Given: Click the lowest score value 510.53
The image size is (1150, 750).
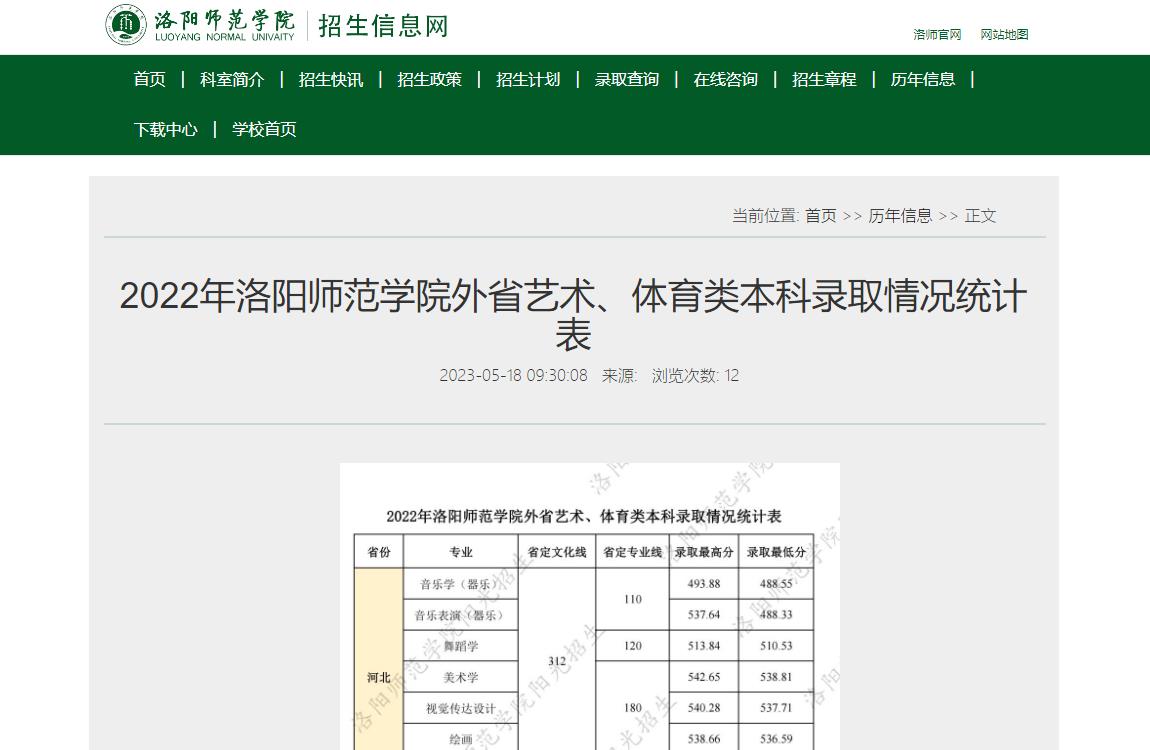Looking at the screenshot, I should (776, 646).
